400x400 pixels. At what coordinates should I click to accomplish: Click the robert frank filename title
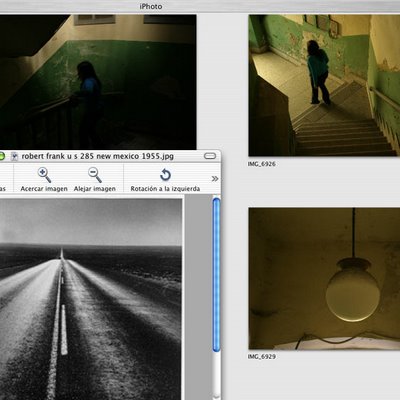[98, 156]
